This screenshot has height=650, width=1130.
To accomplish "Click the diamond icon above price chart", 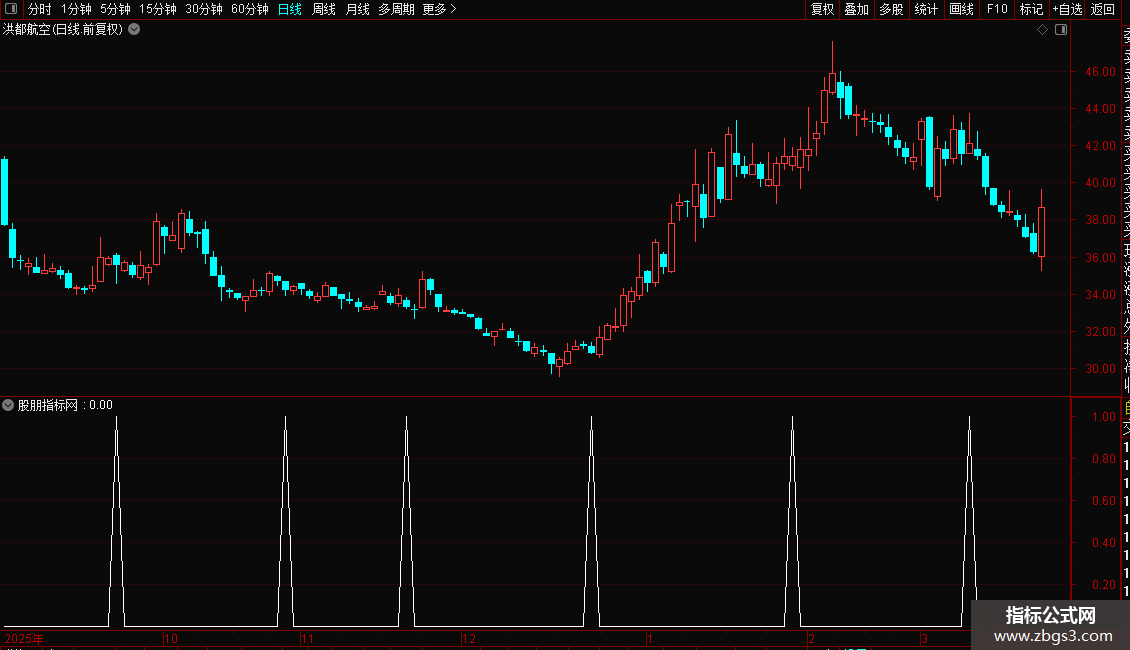I will (x=1042, y=29).
